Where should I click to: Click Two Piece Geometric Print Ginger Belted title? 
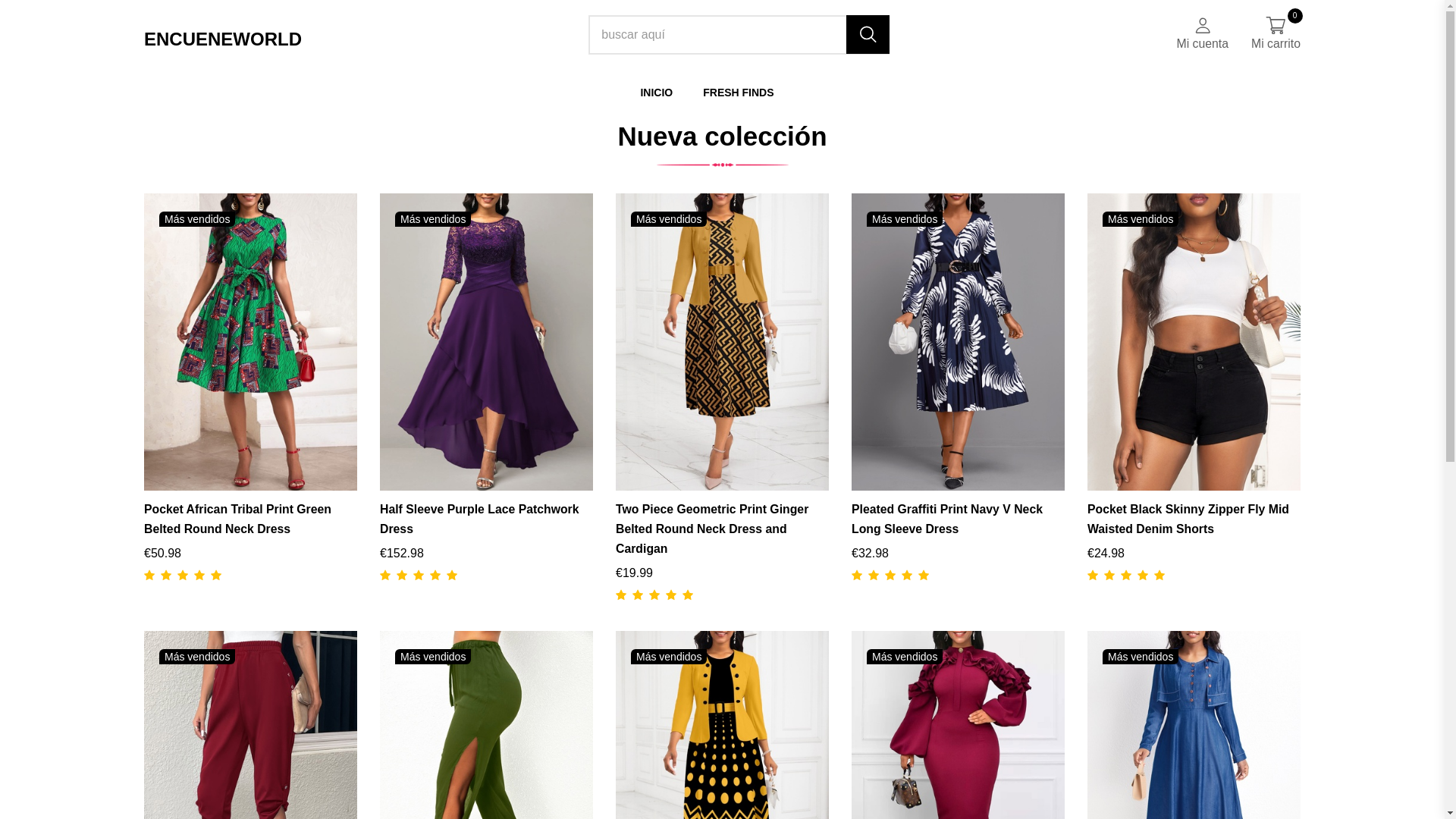click(712, 529)
